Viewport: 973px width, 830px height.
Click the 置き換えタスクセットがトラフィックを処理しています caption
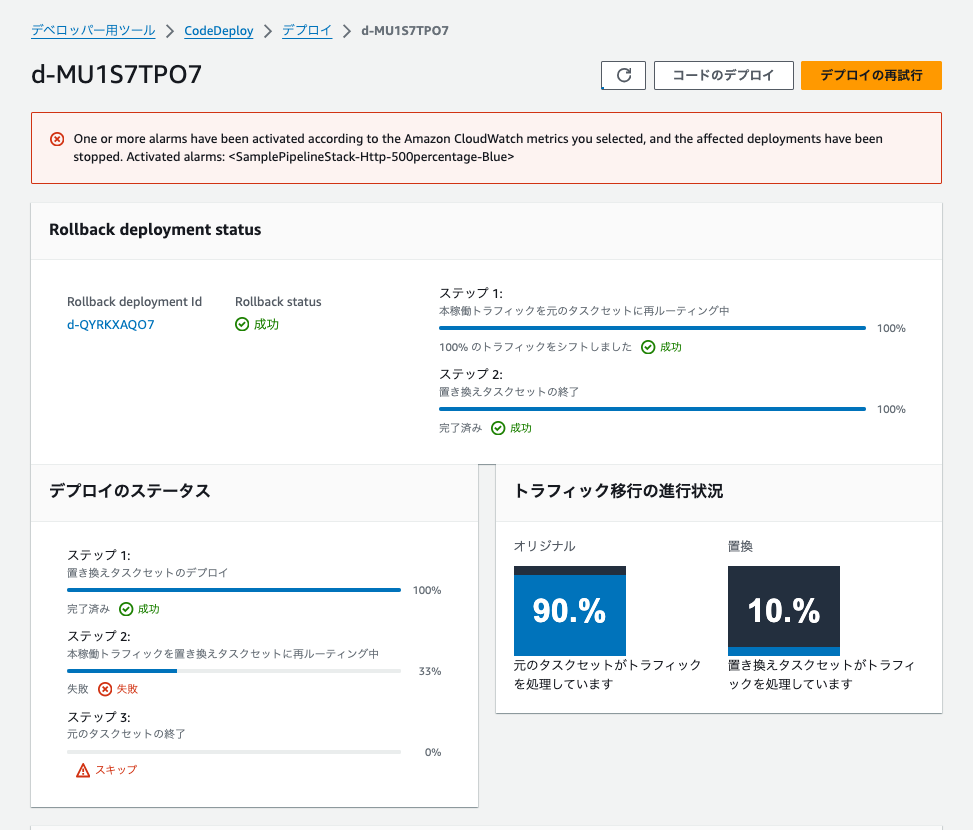pyautogui.click(x=821, y=674)
